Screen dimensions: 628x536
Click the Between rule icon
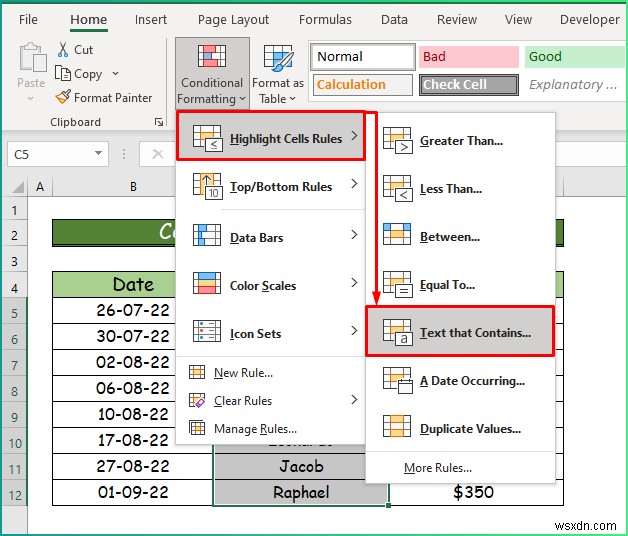coord(397,234)
